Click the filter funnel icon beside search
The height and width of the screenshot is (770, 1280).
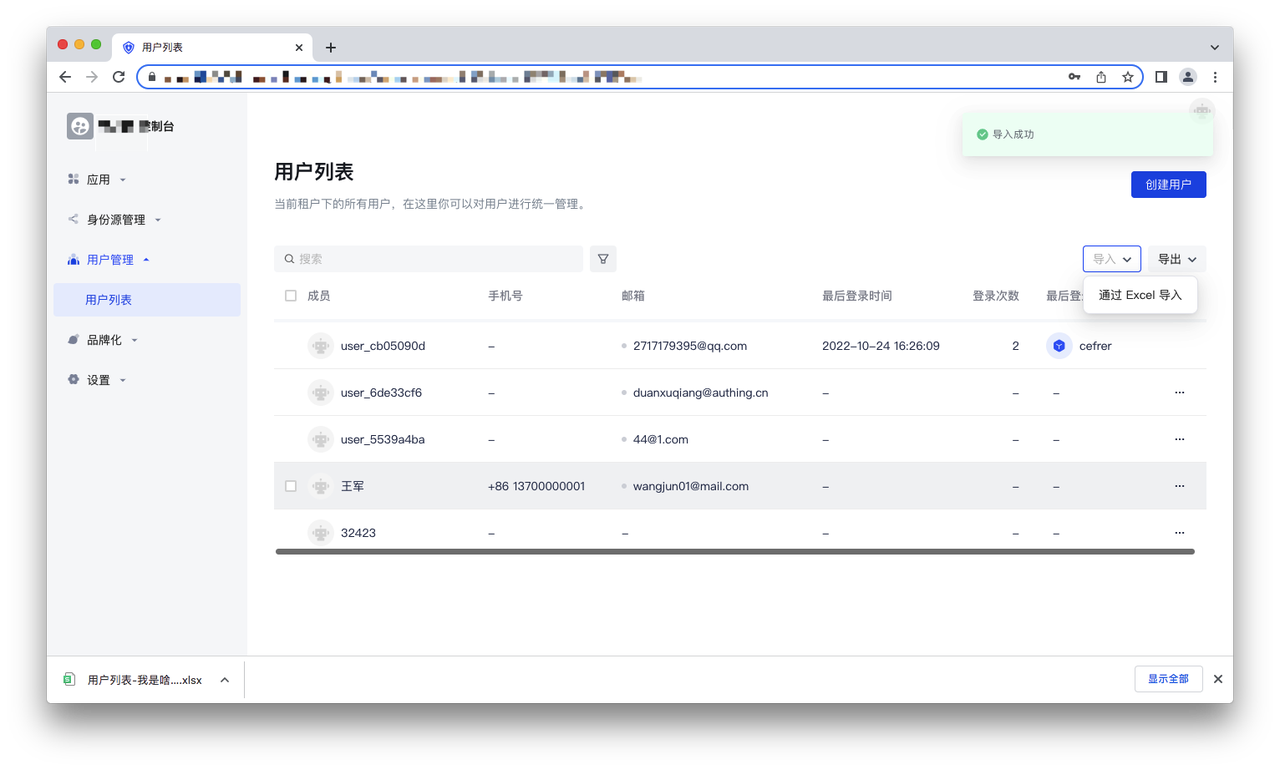coord(603,259)
